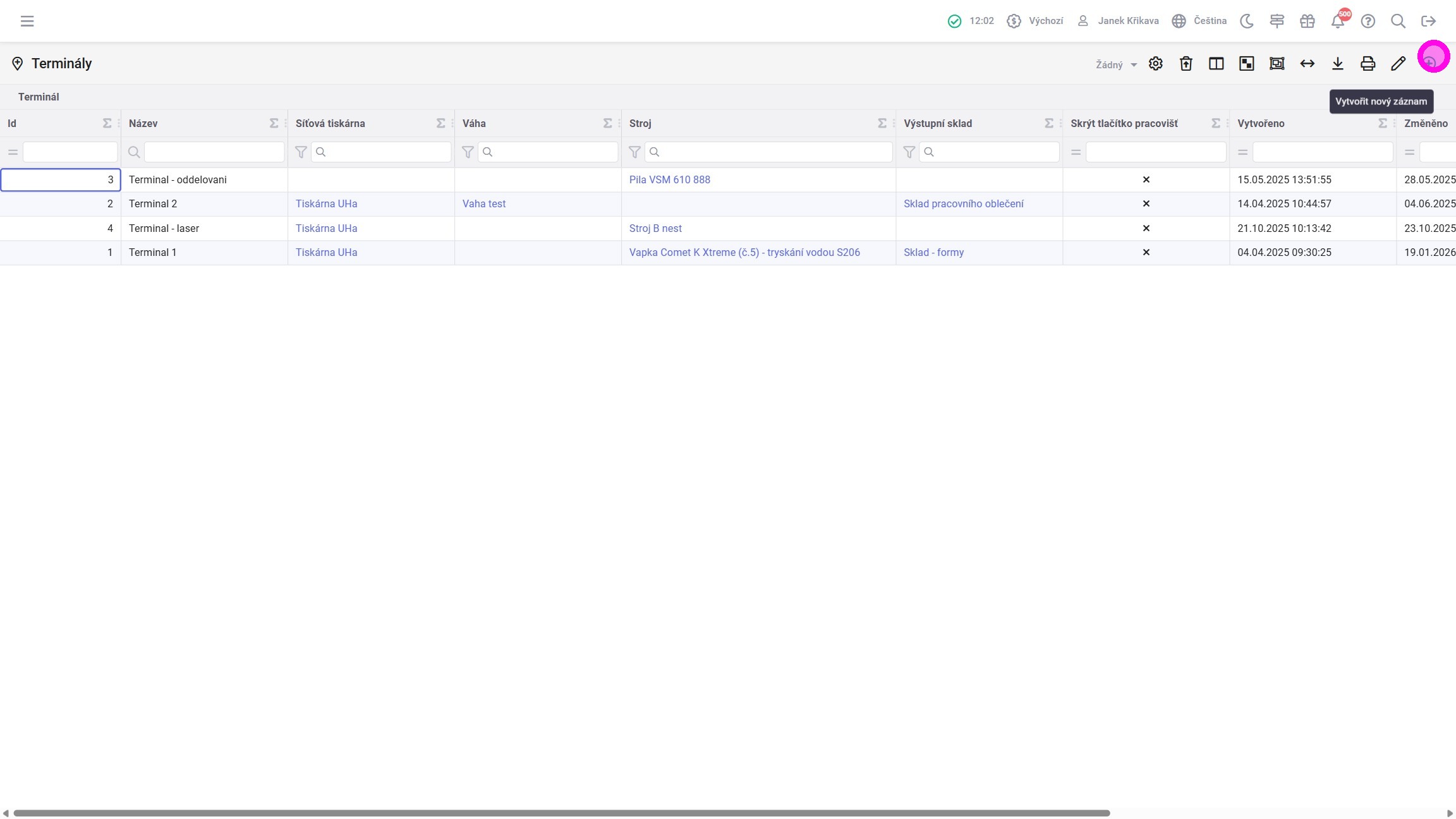Open the Pila VSM 610 888 link

pyautogui.click(x=669, y=179)
